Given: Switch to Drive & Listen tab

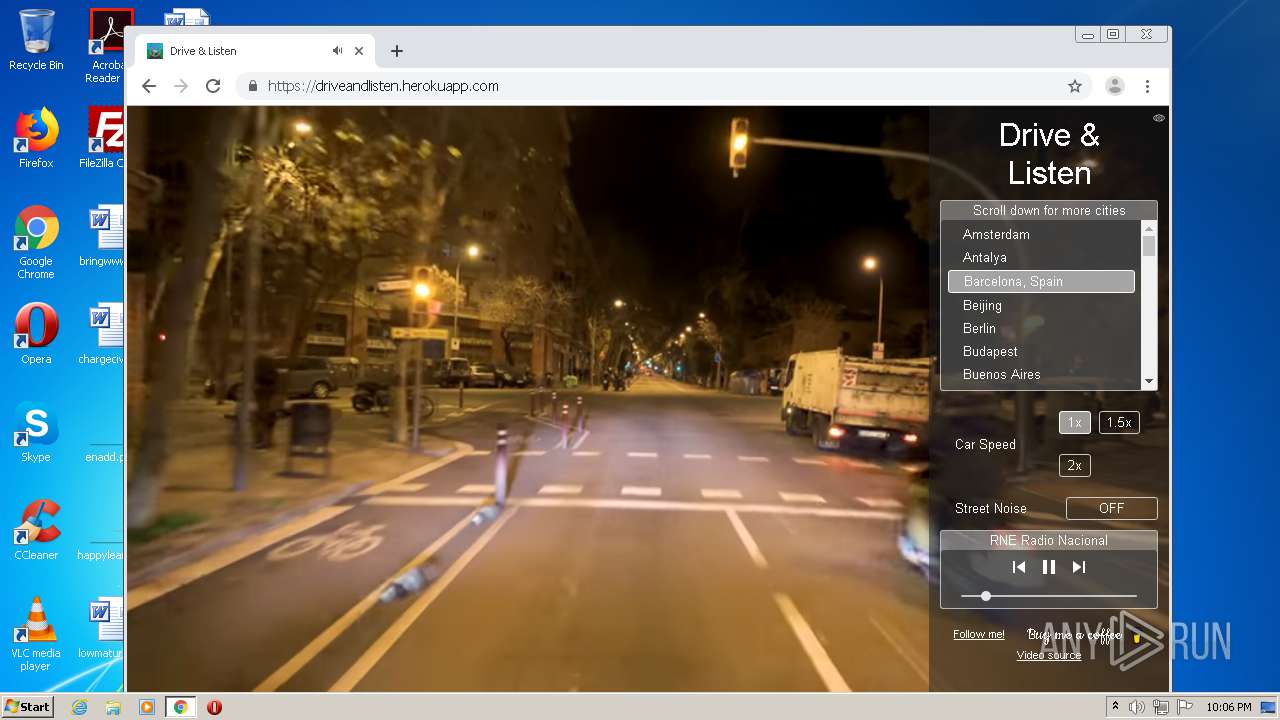Looking at the screenshot, I should [x=255, y=51].
